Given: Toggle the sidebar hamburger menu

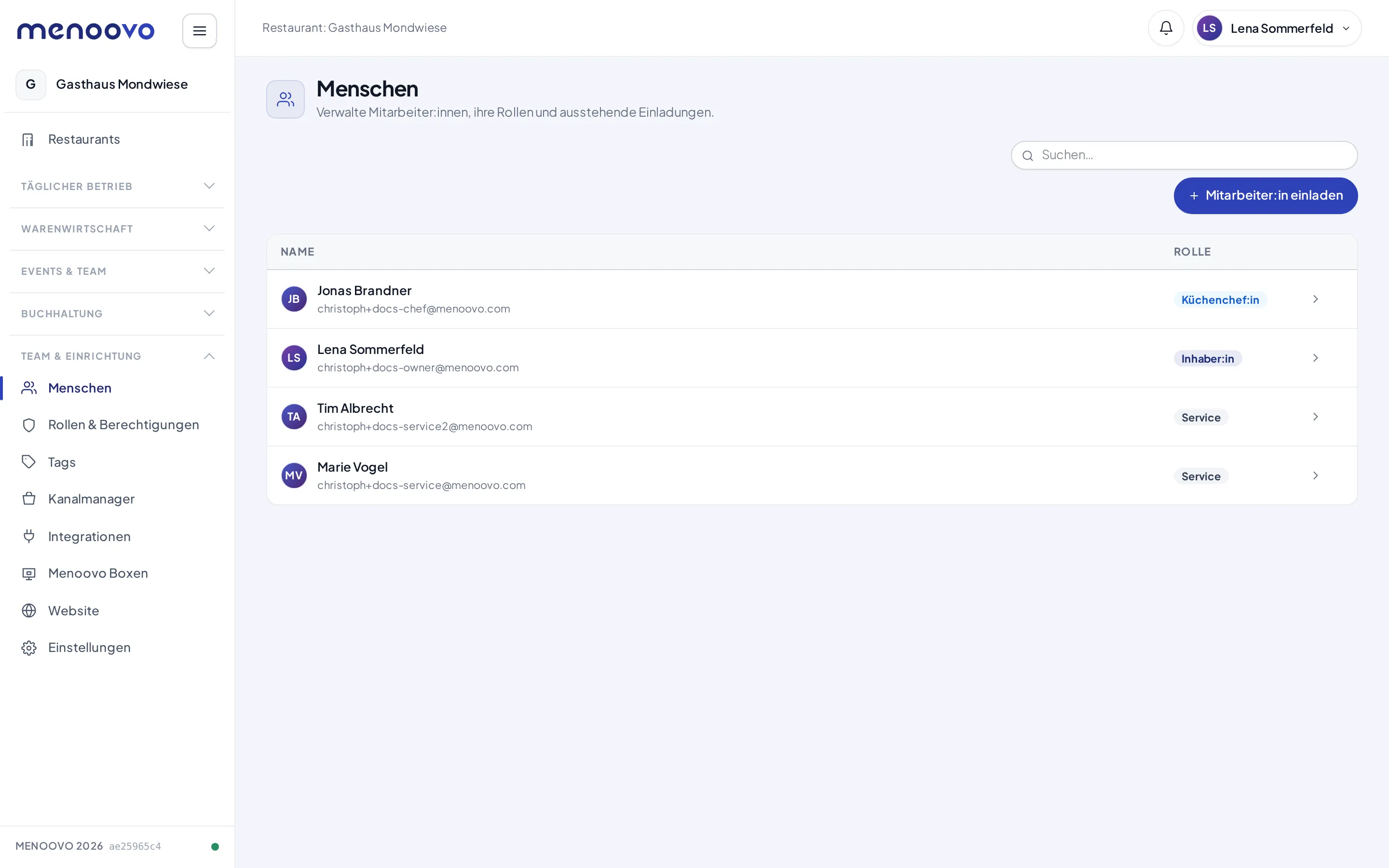Looking at the screenshot, I should 199,30.
